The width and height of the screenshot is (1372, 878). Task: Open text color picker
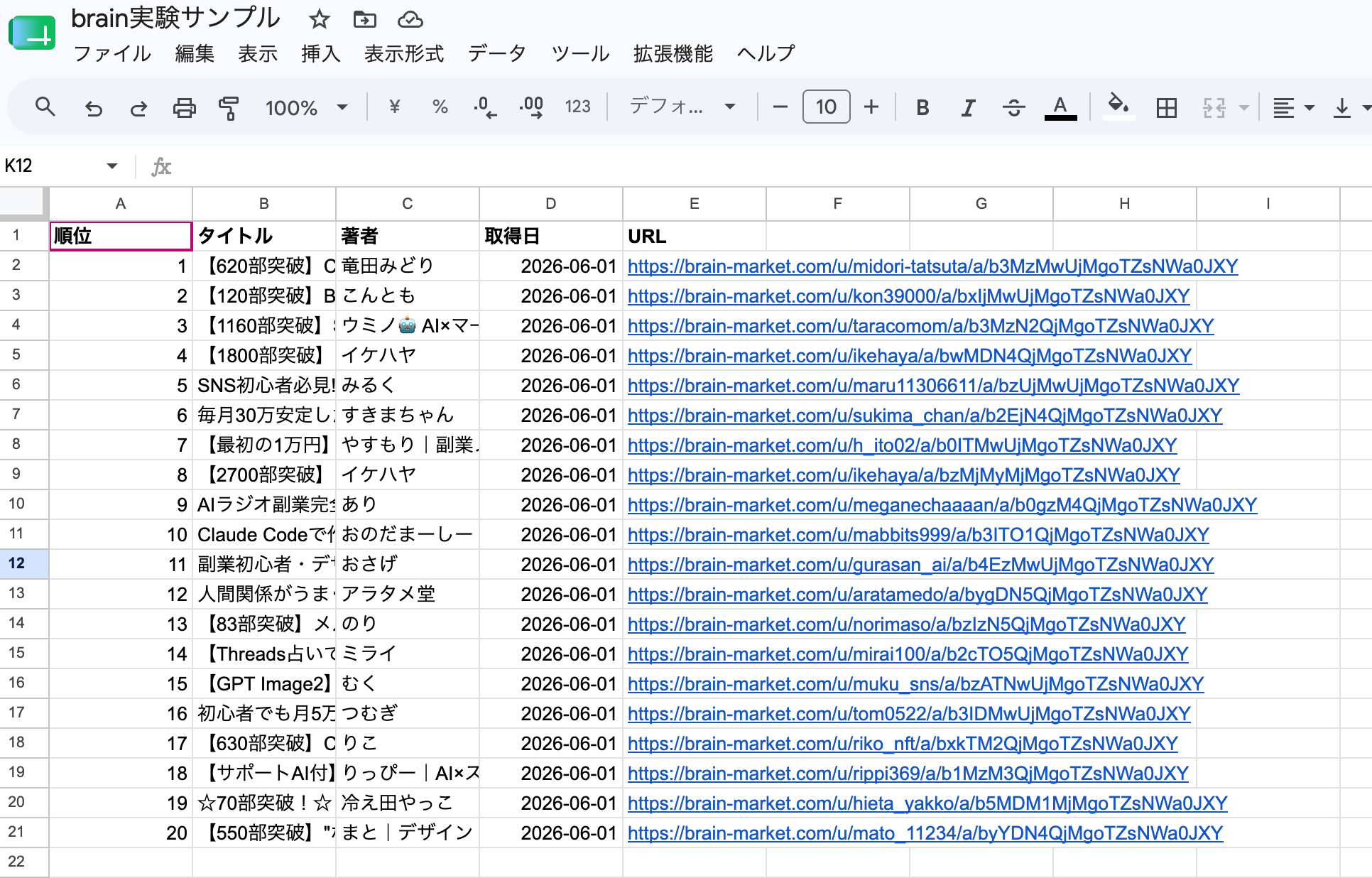[1060, 107]
